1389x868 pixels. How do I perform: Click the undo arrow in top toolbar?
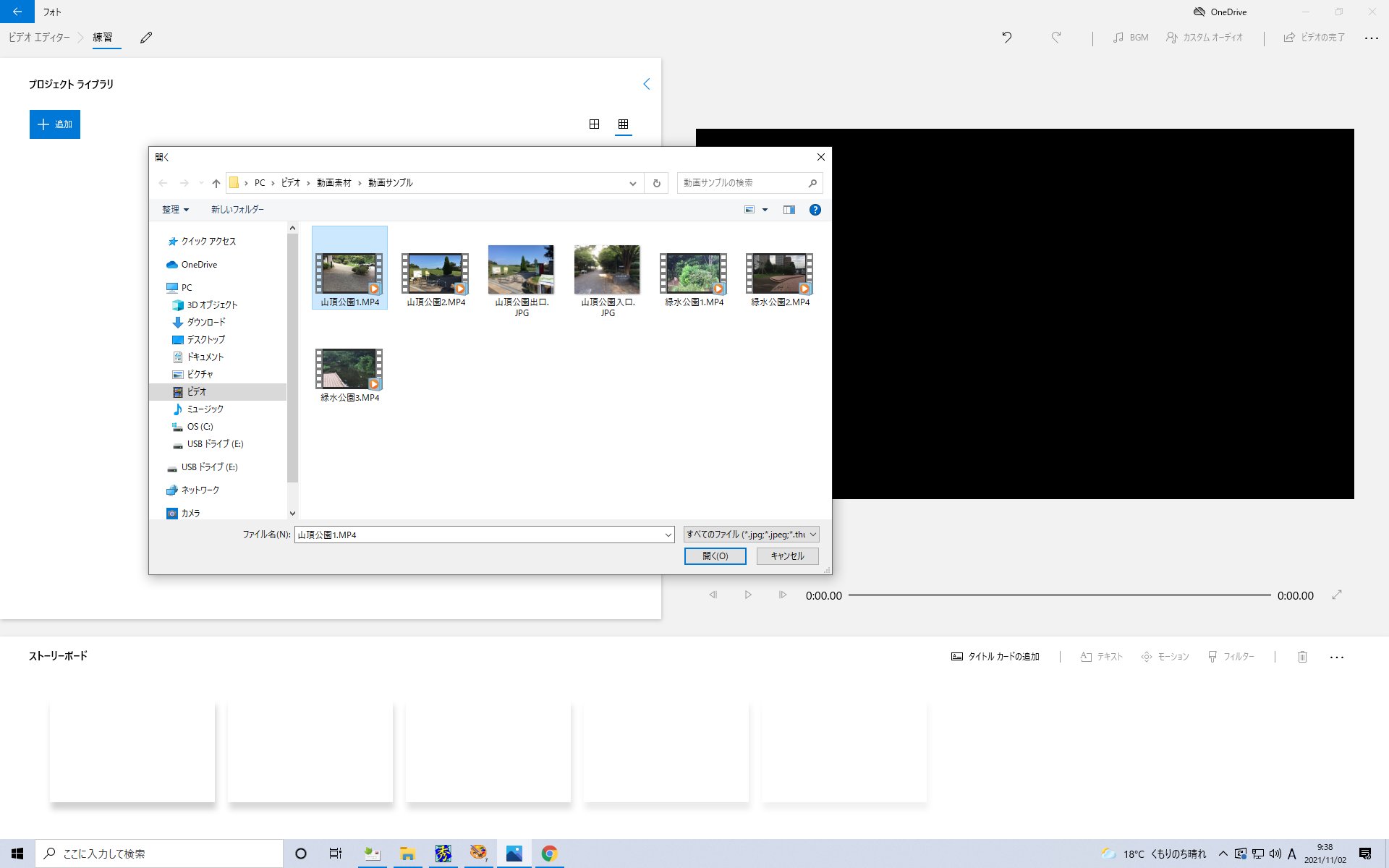point(1006,37)
